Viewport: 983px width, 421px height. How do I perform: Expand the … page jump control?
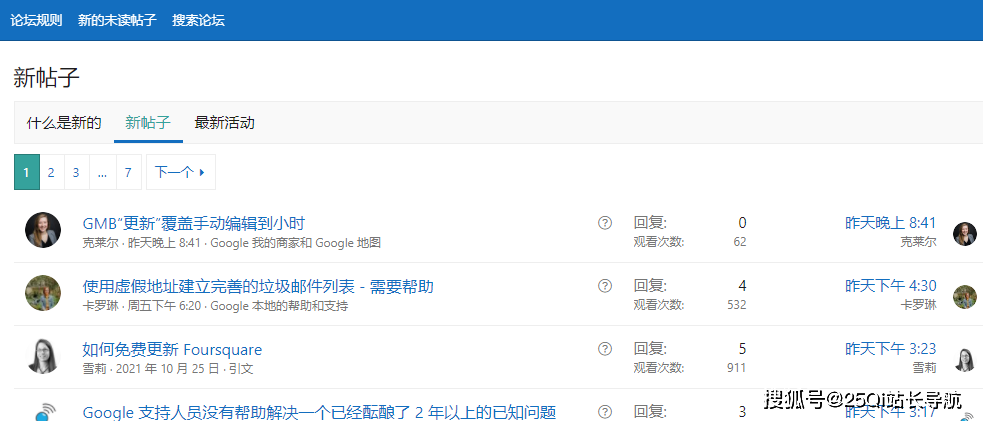point(102,172)
